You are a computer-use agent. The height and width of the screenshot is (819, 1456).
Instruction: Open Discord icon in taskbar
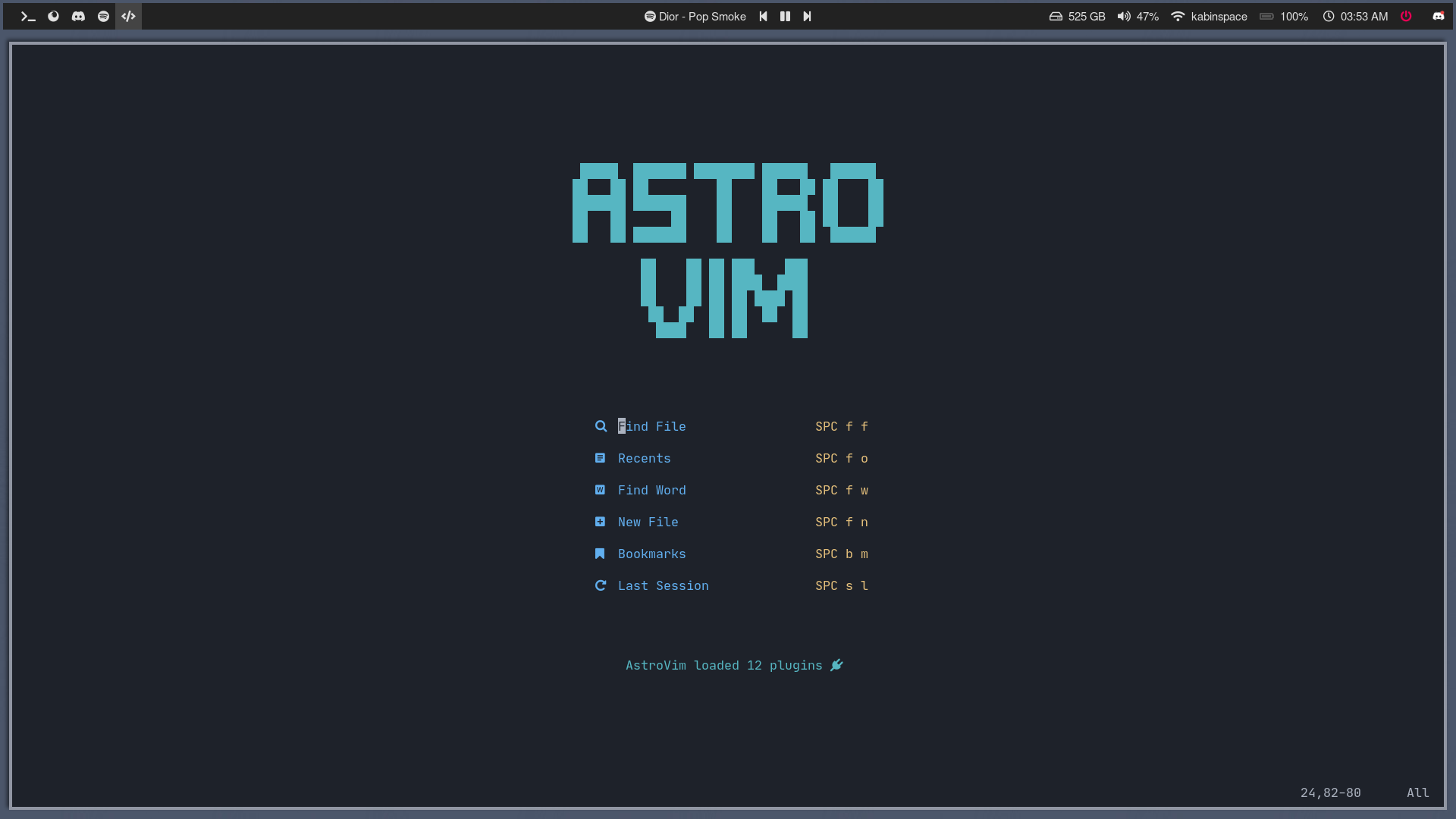point(78,16)
